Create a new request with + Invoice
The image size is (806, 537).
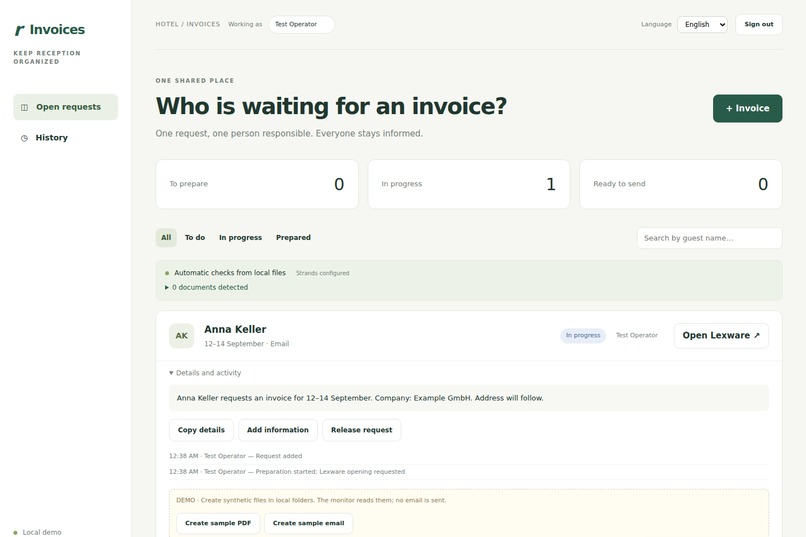[x=747, y=108]
